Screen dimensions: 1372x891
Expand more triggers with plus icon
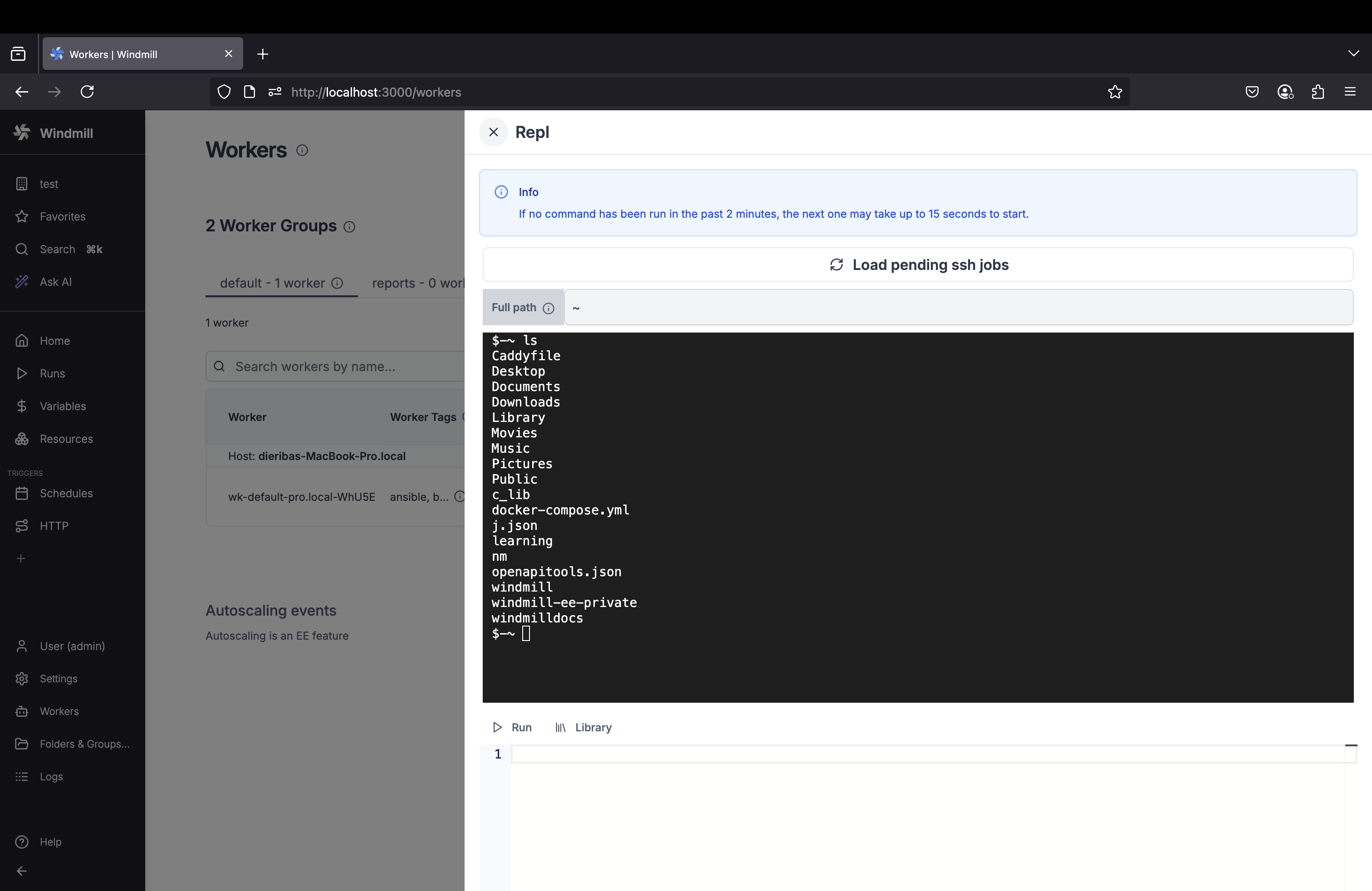(21, 558)
